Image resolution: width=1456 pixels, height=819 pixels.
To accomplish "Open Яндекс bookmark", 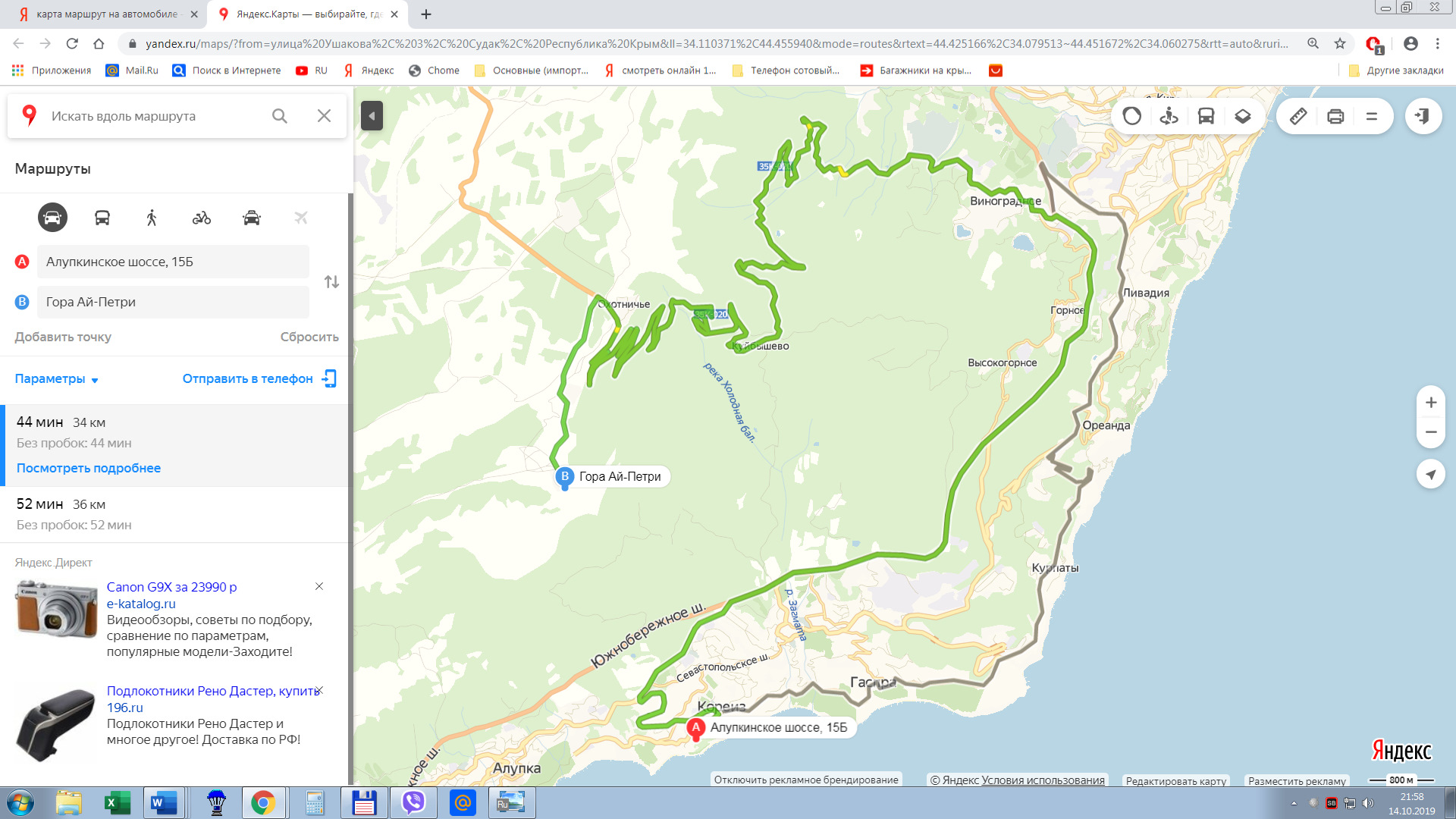I will tap(369, 70).
